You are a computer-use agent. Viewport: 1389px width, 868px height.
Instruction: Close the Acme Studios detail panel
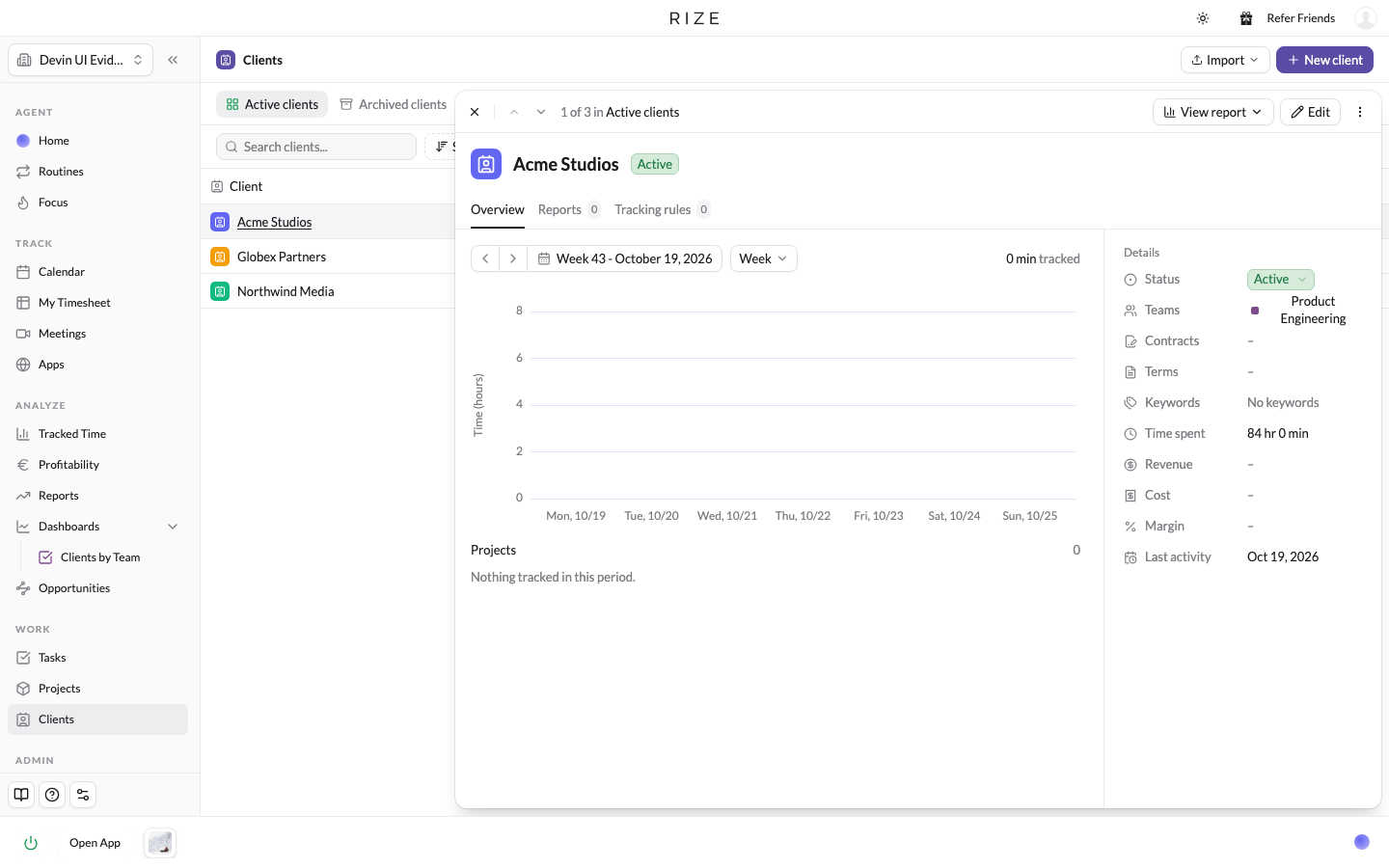click(x=475, y=112)
